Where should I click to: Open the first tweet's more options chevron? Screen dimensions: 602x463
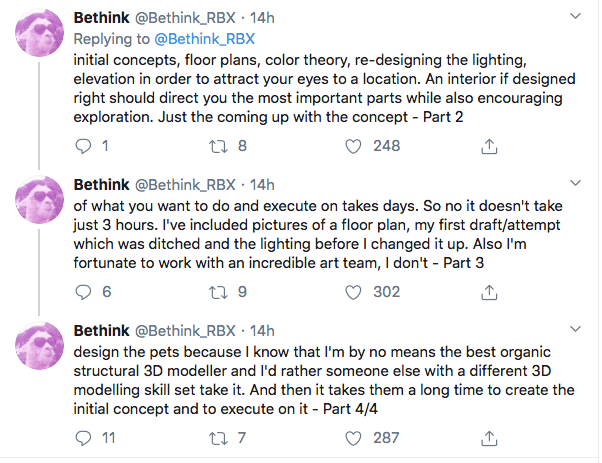572,16
